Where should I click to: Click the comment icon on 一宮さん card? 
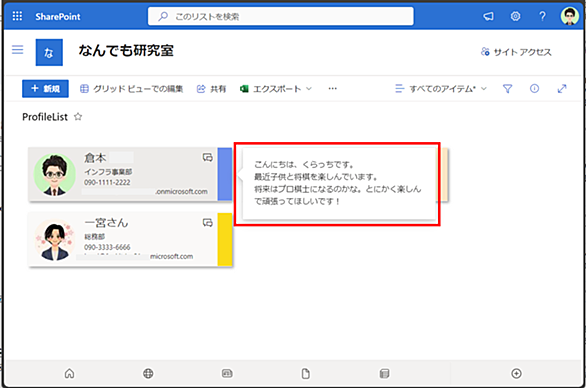coord(207,223)
